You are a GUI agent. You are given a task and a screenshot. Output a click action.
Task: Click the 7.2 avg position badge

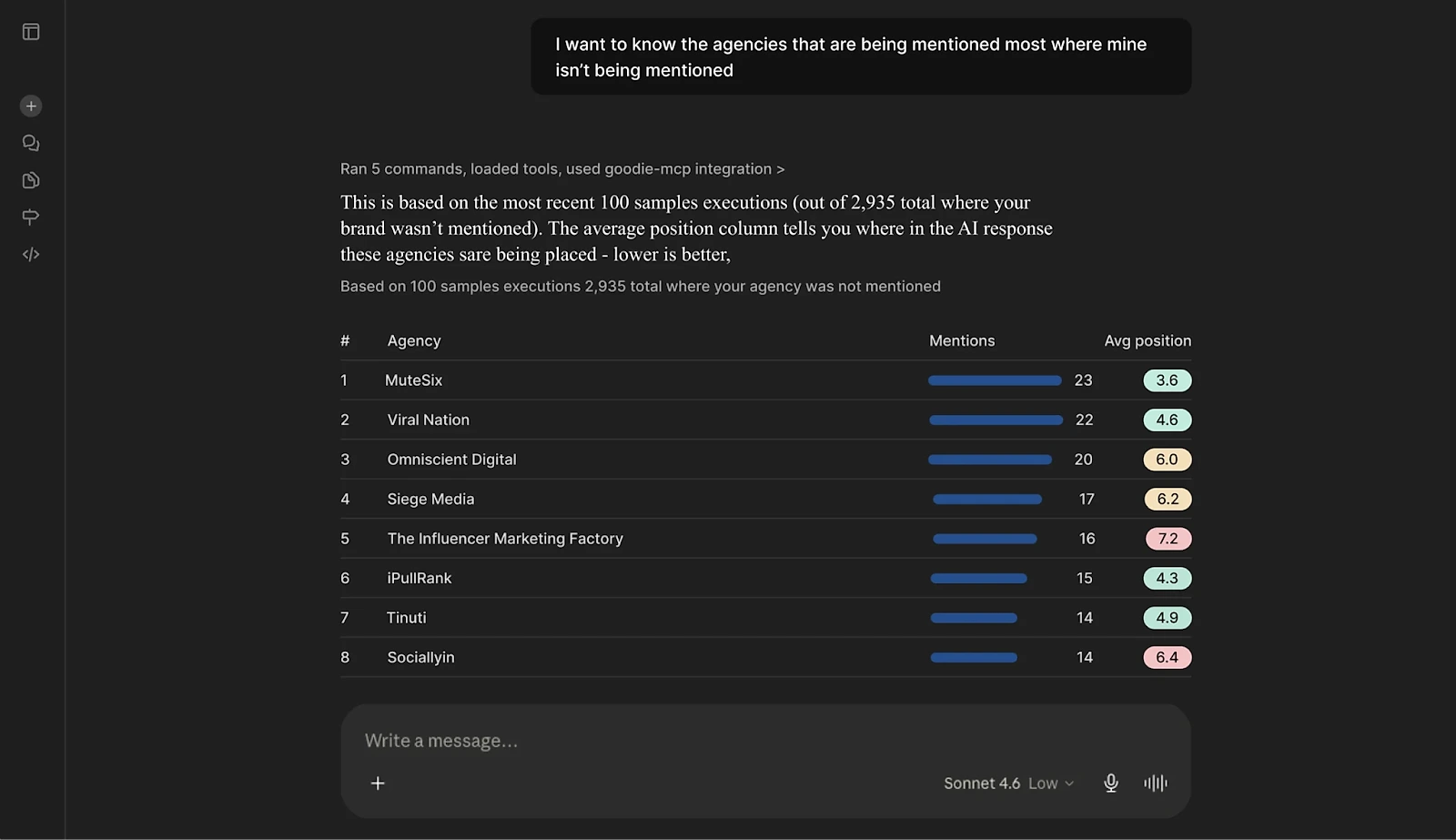point(1168,539)
